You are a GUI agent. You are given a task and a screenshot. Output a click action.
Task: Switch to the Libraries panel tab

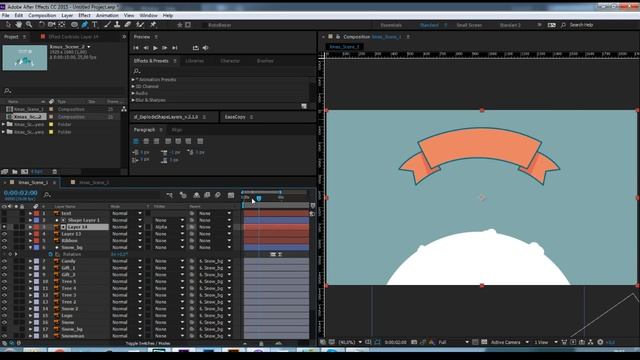(195, 61)
